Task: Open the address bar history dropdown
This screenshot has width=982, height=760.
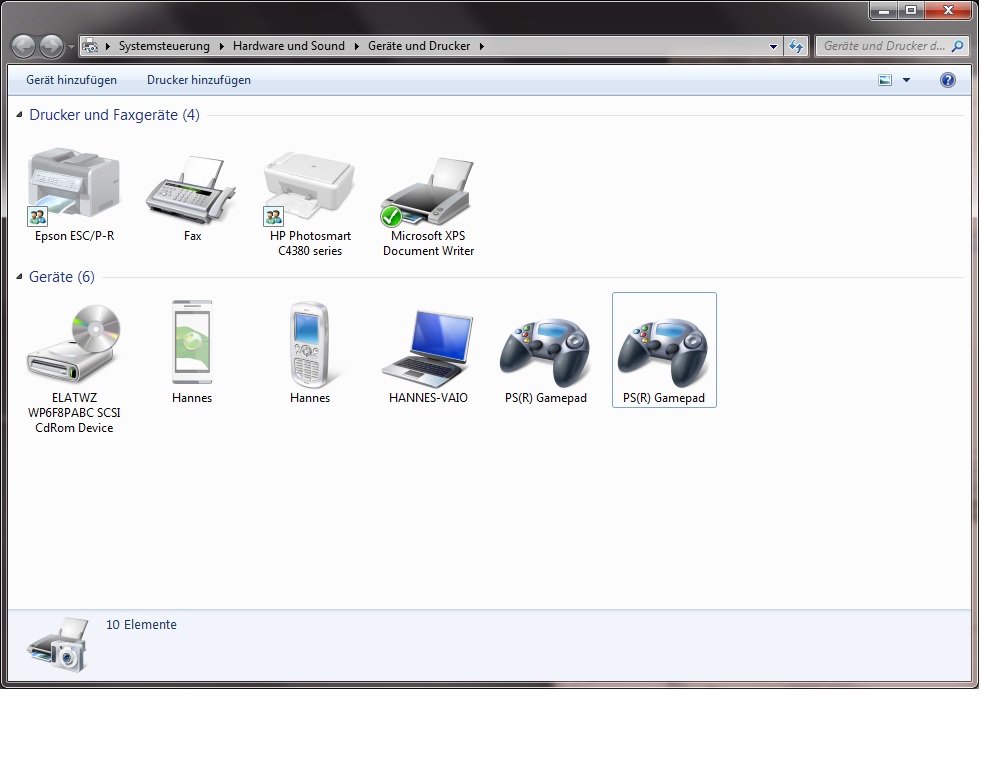Action: tap(773, 46)
